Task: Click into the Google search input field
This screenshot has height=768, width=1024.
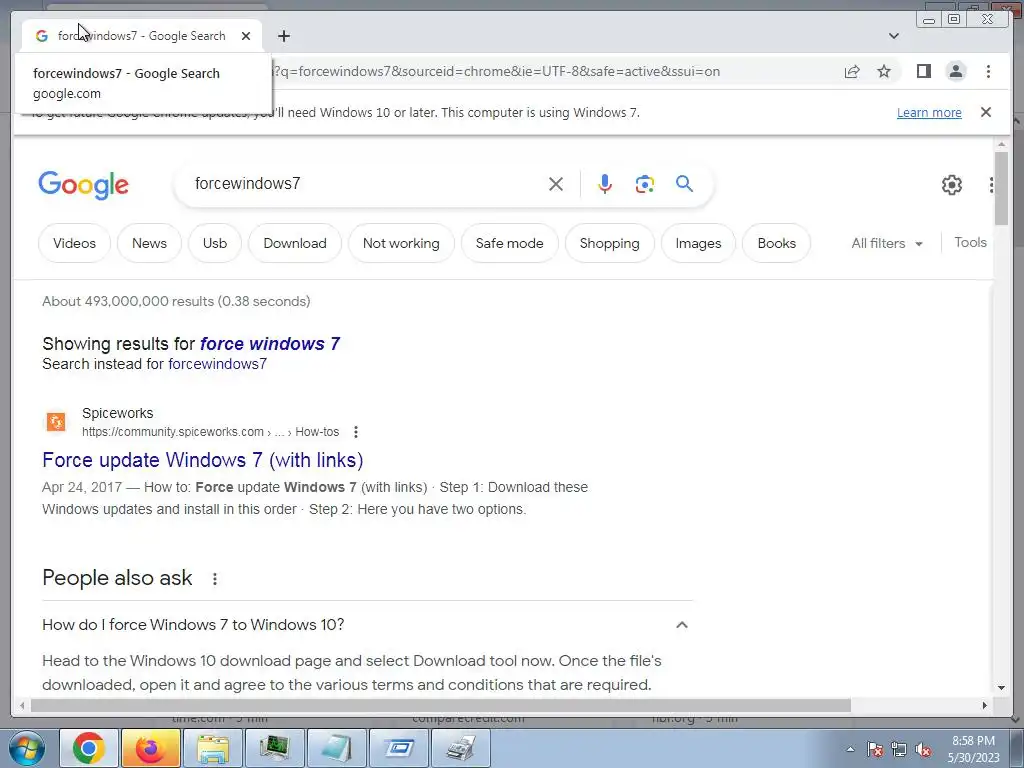Action: tap(366, 184)
